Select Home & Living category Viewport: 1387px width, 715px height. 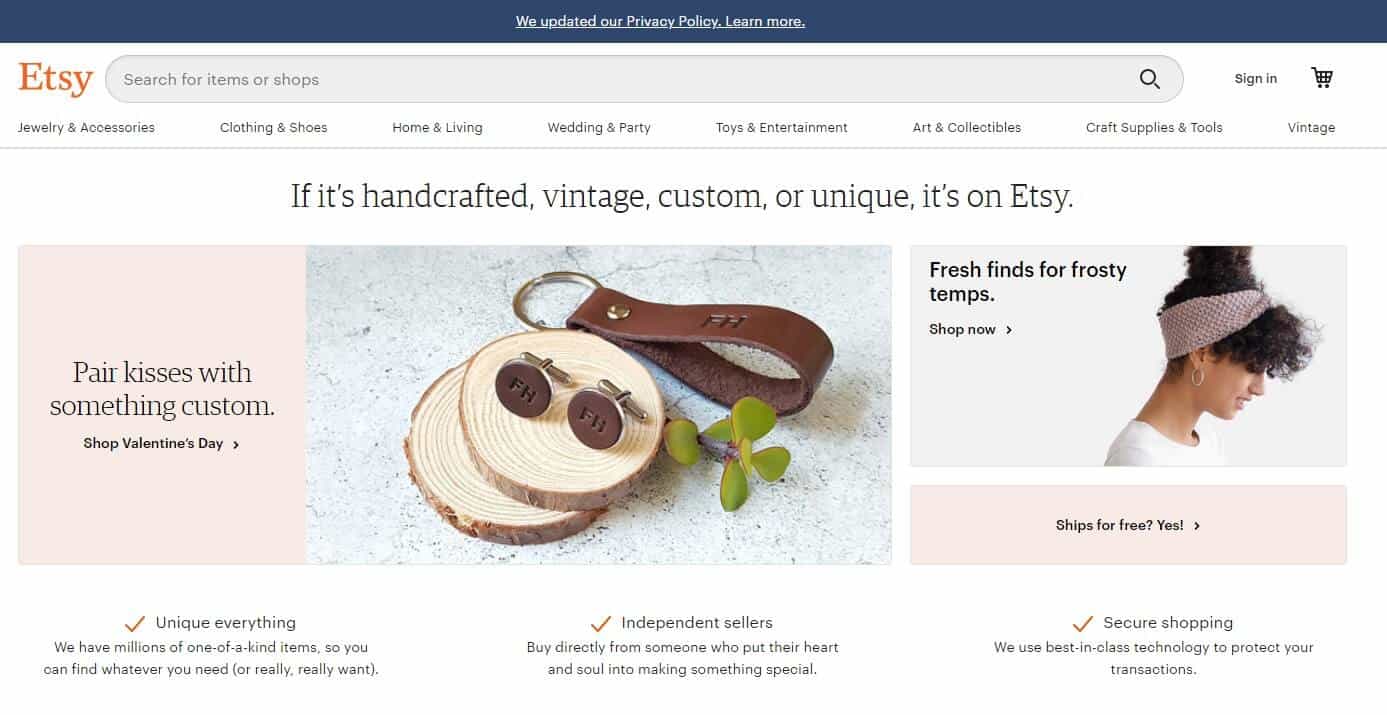(x=437, y=128)
